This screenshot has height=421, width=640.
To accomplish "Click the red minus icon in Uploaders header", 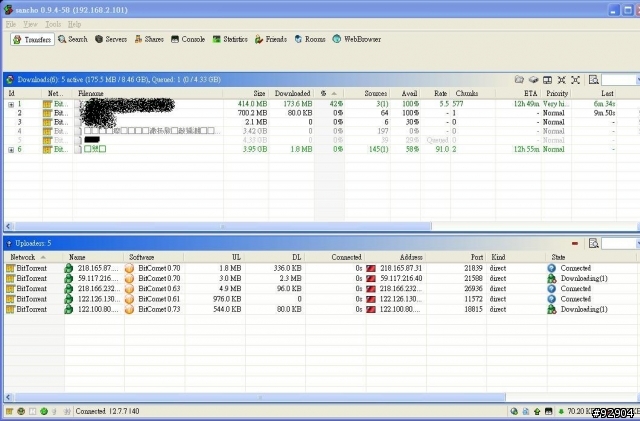I will pos(575,243).
